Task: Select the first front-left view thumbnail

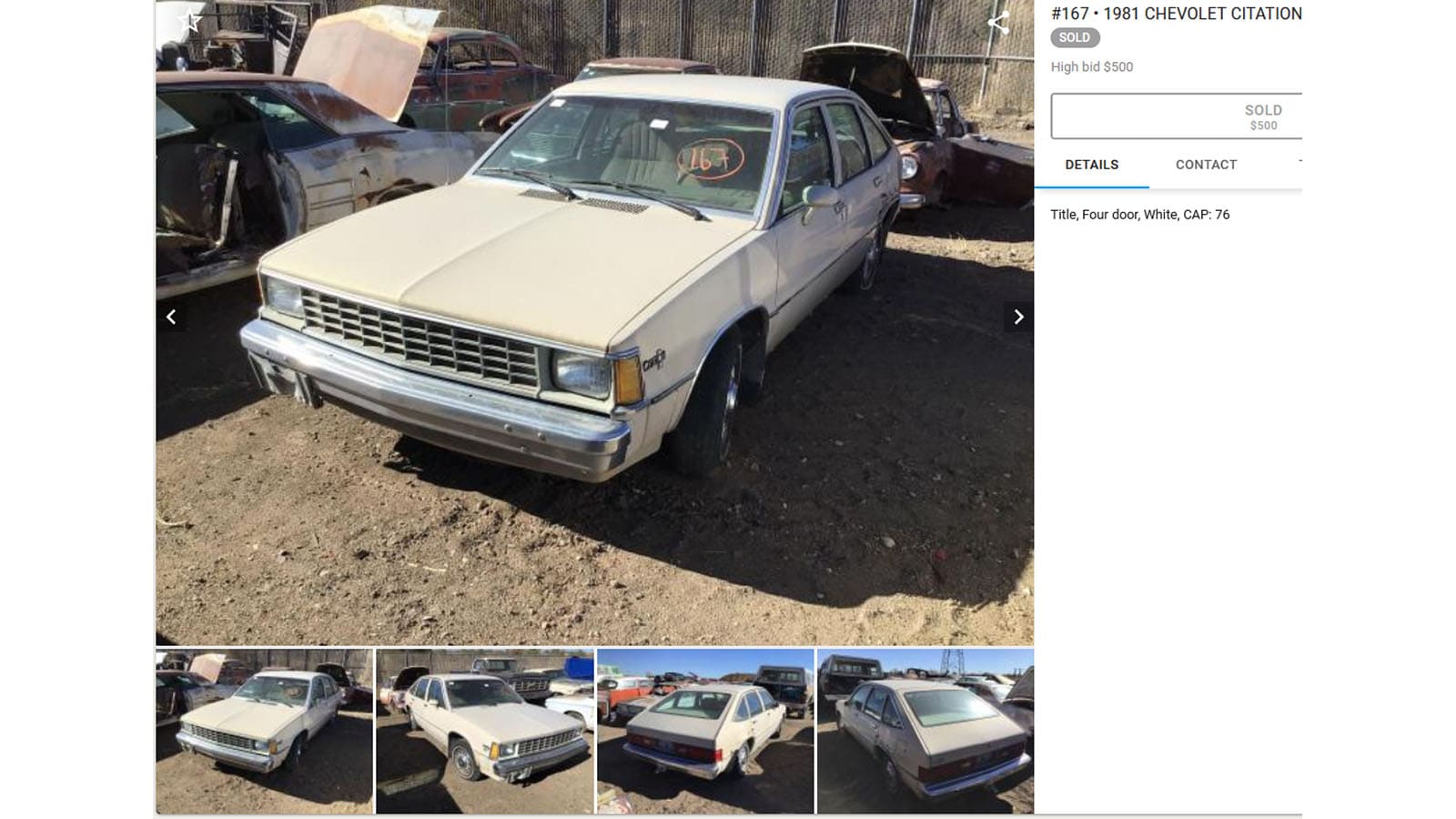Action: coord(265,731)
